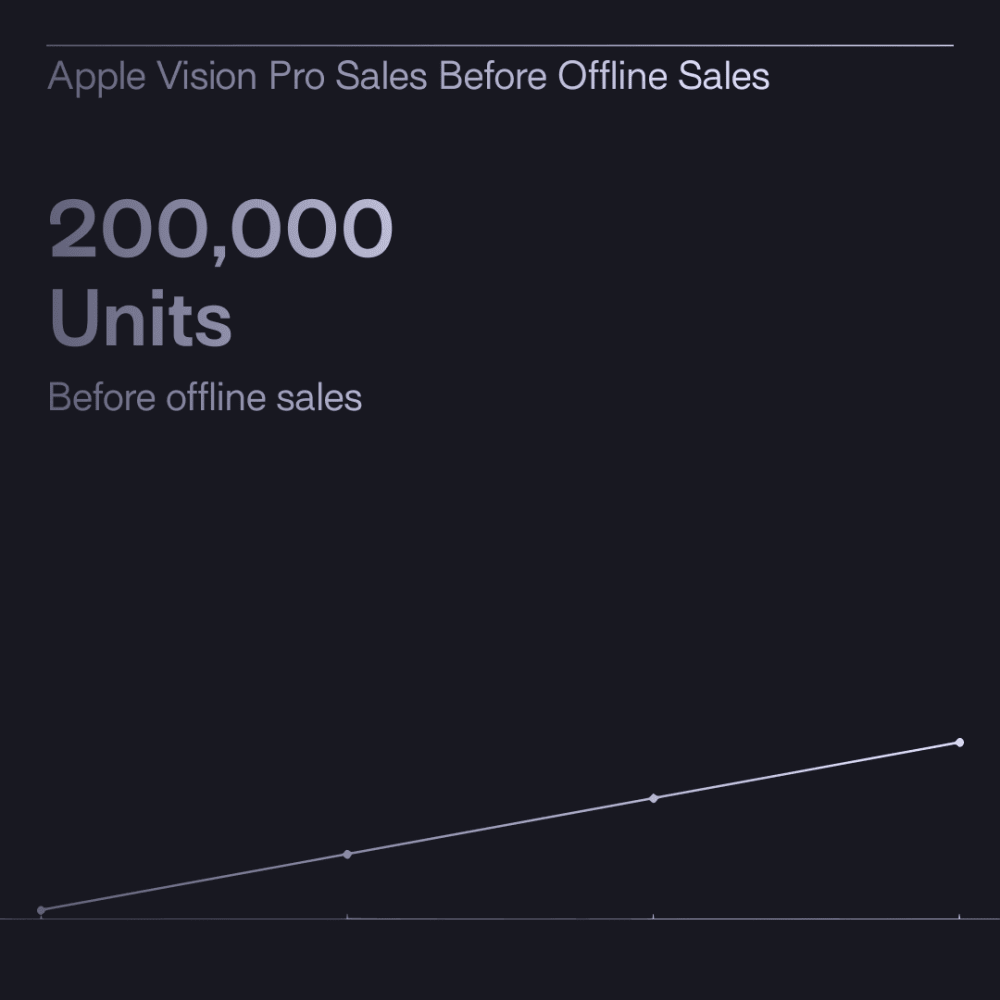
Task: Click the axis tick below the third point
Action: [654, 916]
